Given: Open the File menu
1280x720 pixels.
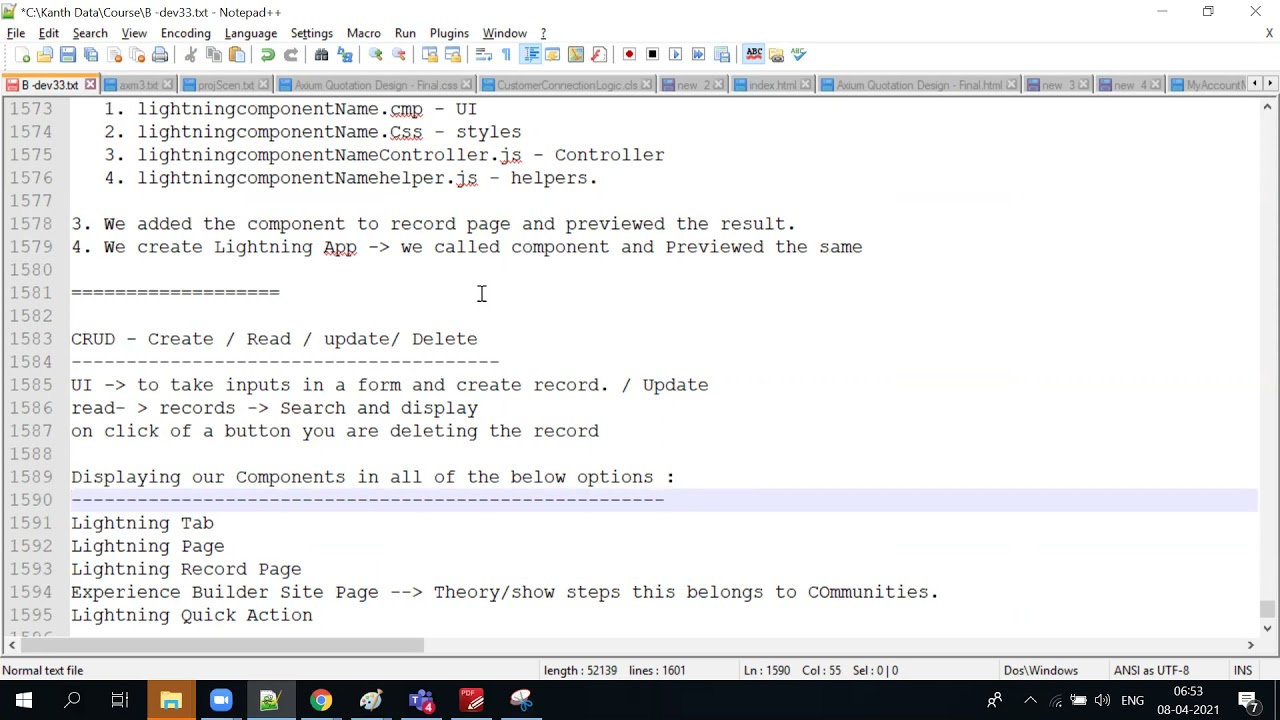Looking at the screenshot, I should pos(16,33).
